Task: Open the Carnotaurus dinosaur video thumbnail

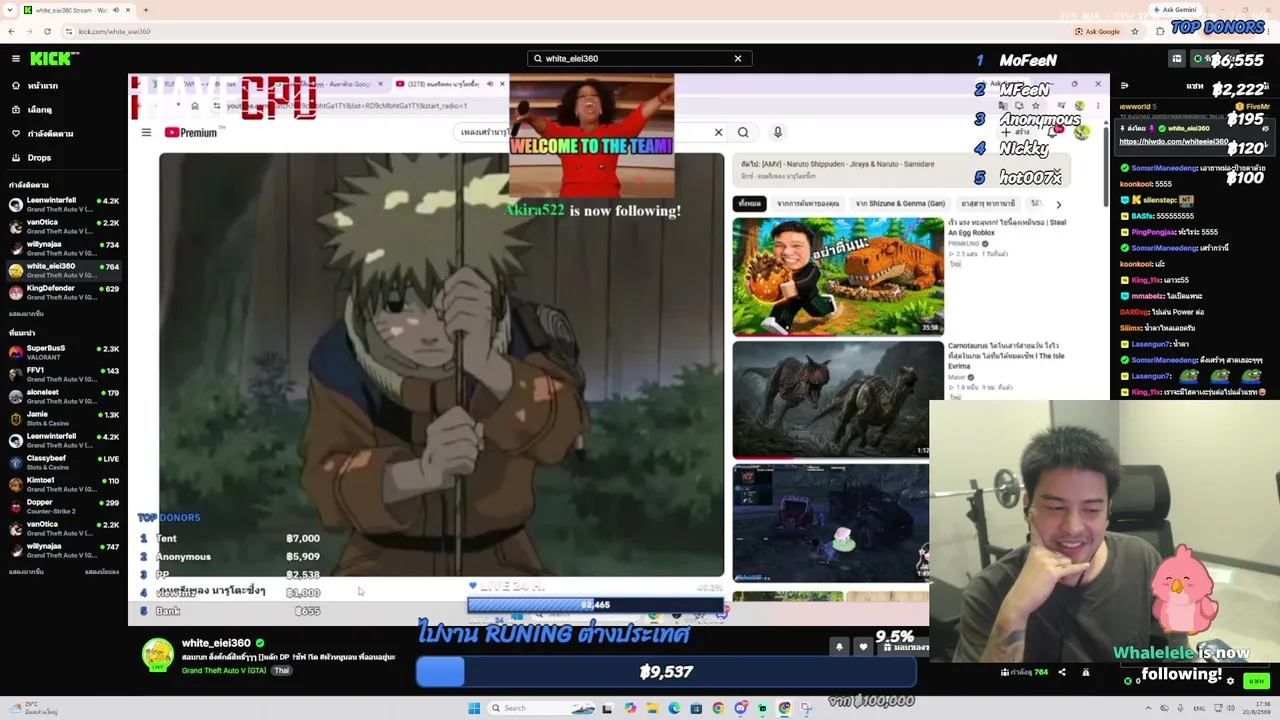Action: [x=838, y=399]
